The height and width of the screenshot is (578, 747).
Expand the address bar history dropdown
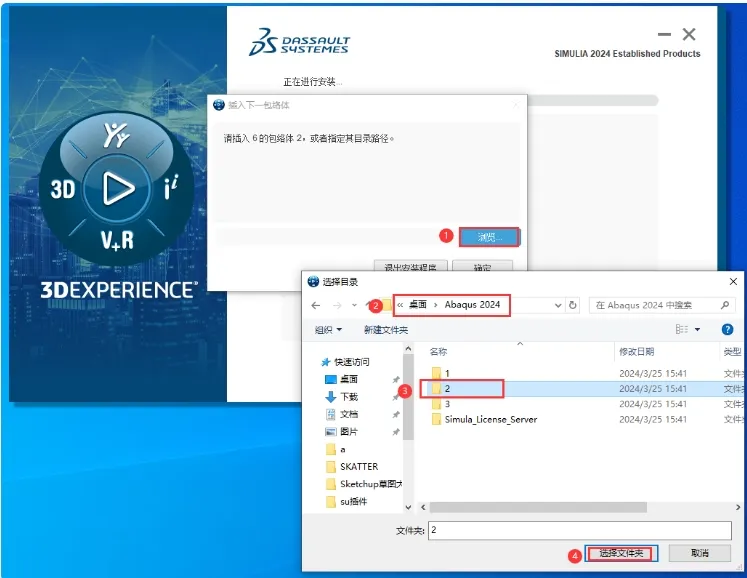coord(558,305)
